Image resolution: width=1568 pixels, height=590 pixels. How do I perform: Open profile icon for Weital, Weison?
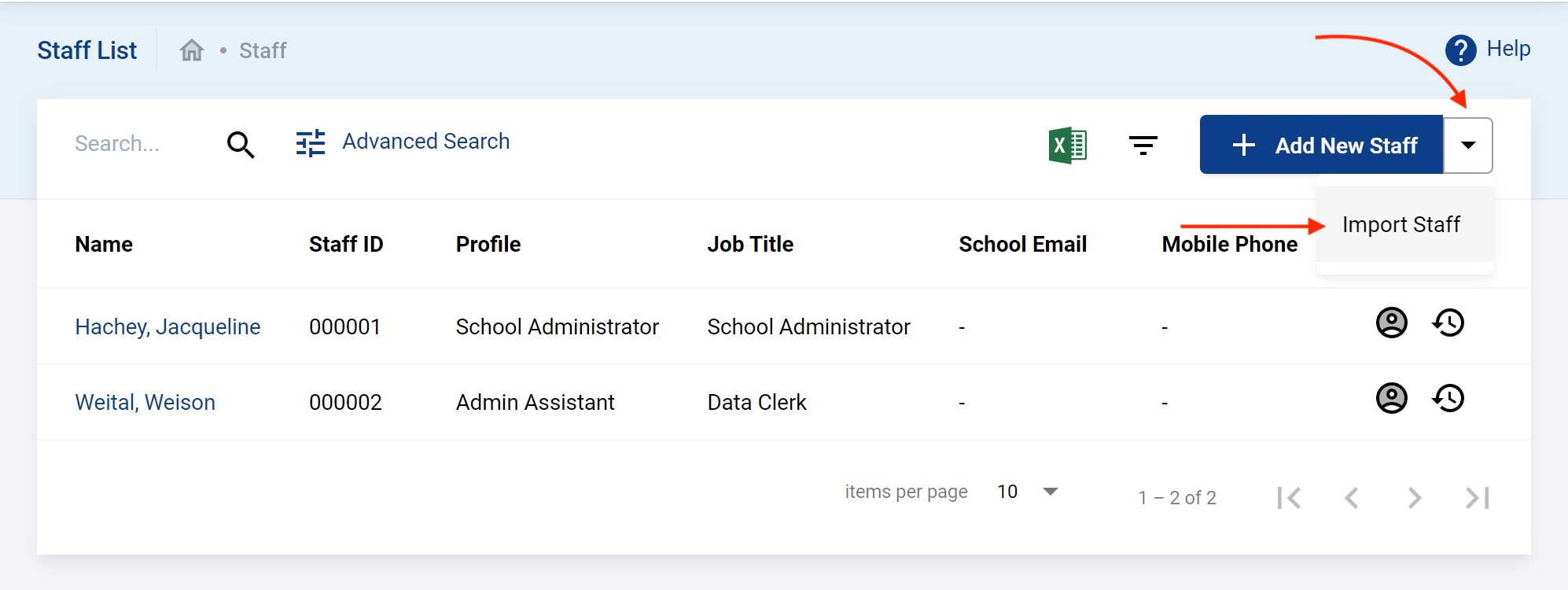(x=1391, y=399)
